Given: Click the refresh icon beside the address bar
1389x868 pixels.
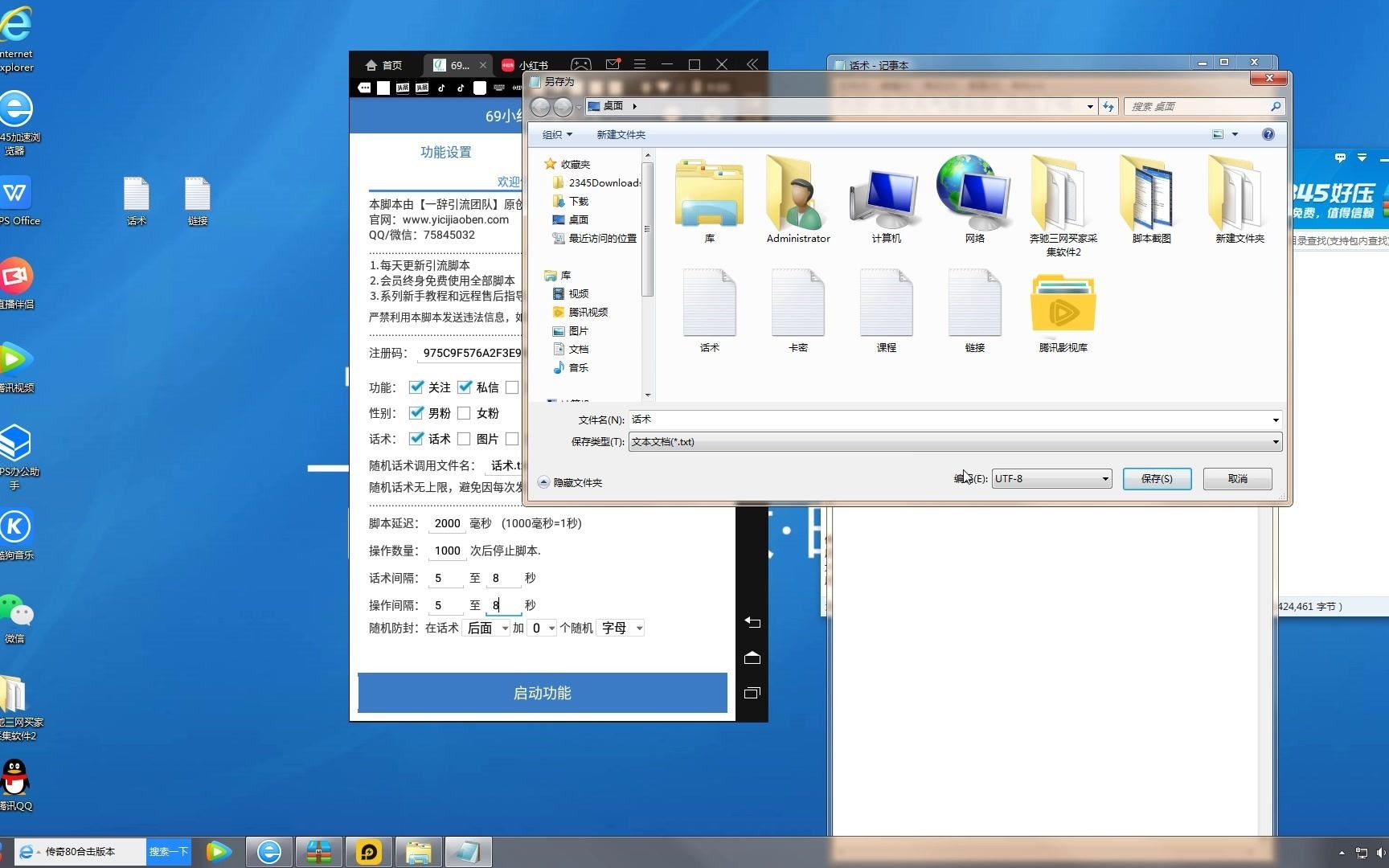Looking at the screenshot, I should [x=1108, y=106].
